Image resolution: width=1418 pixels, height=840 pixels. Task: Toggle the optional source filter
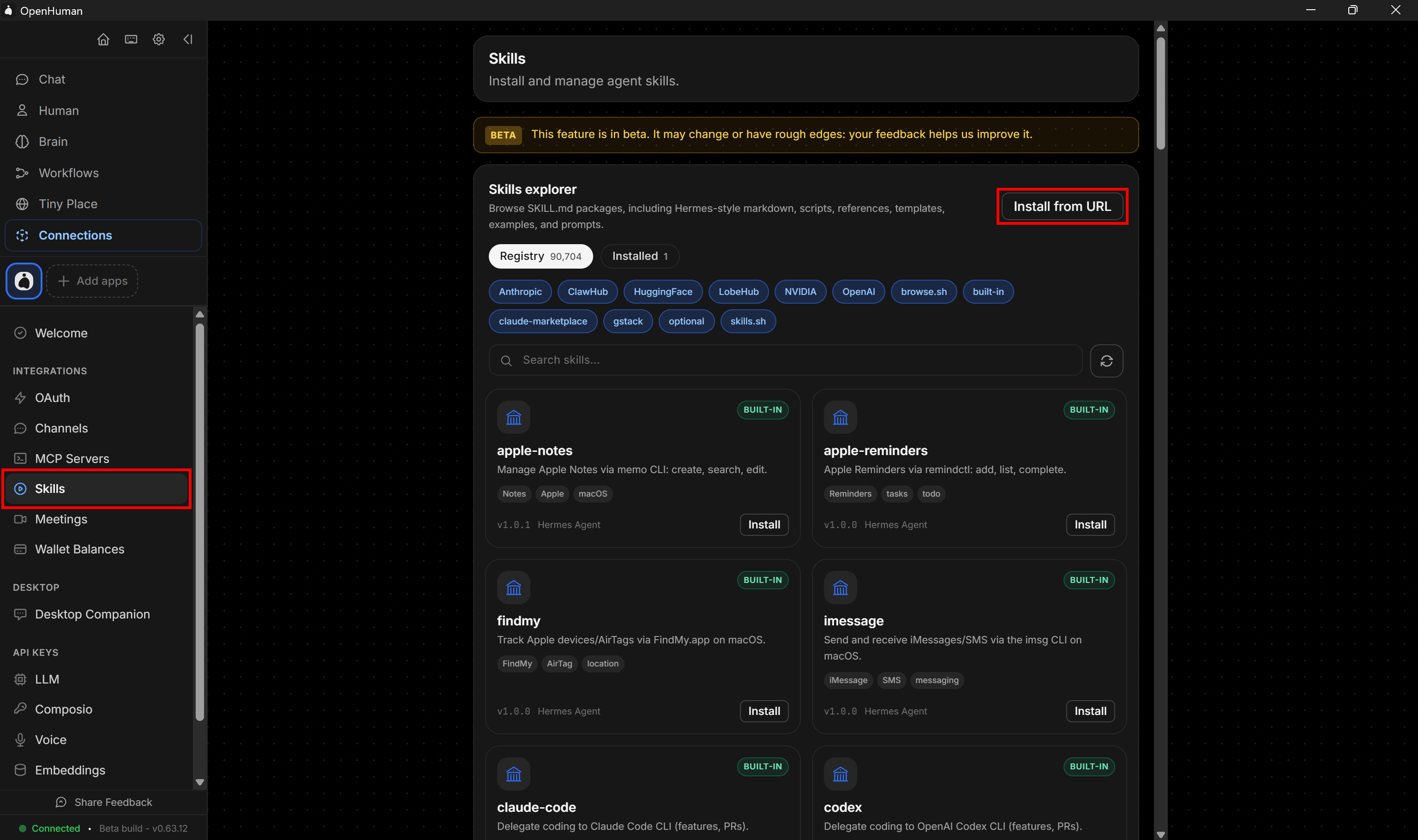[686, 322]
